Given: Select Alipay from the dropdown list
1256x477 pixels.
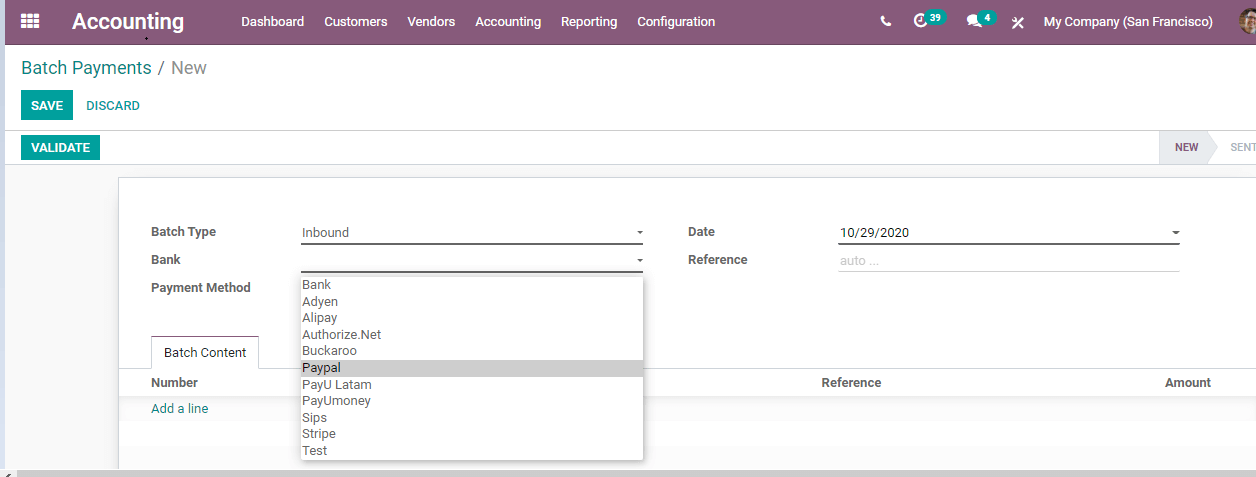Looking at the screenshot, I should [471, 318].
